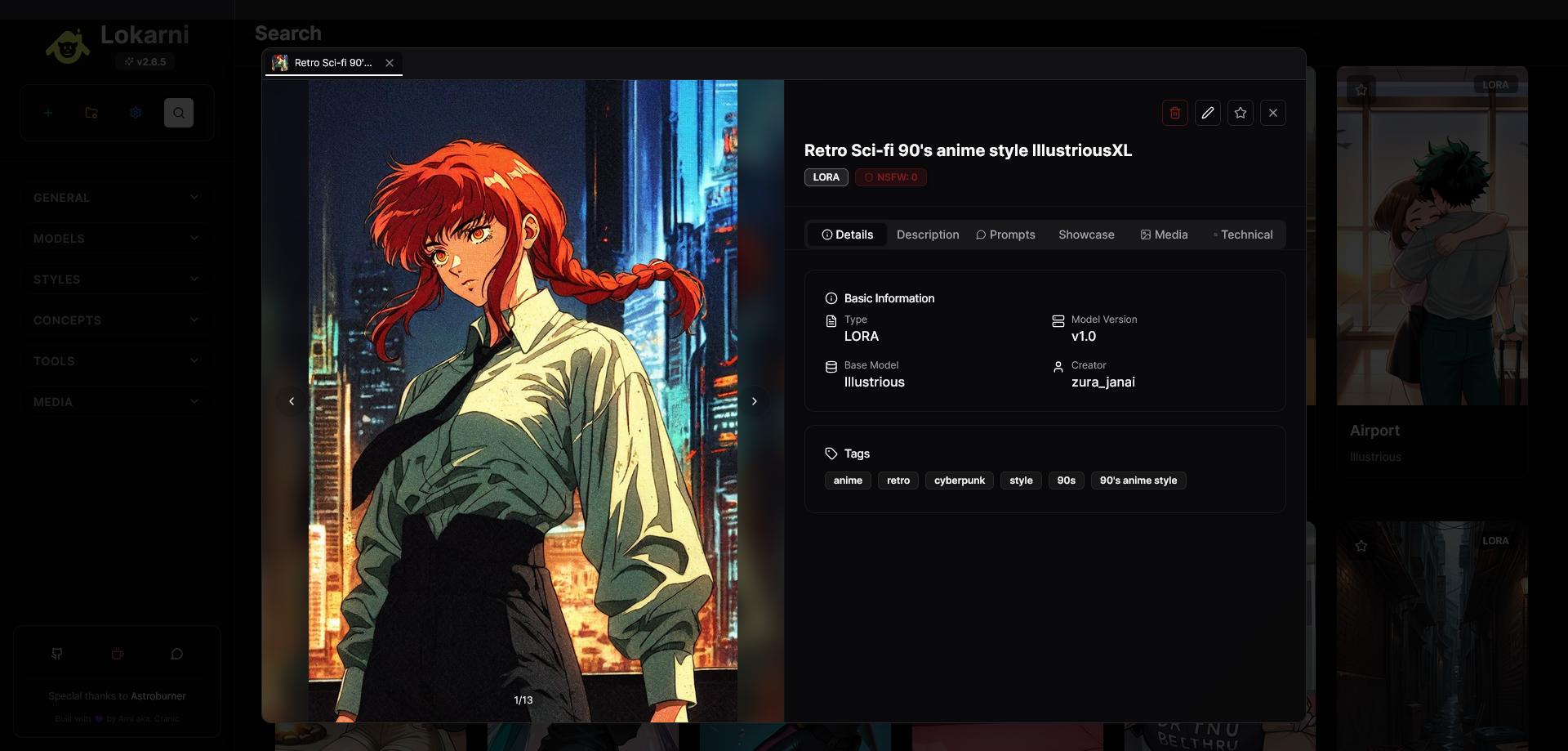The width and height of the screenshot is (1568, 751).
Task: Click the Search page heading
Action: pyautogui.click(x=288, y=34)
